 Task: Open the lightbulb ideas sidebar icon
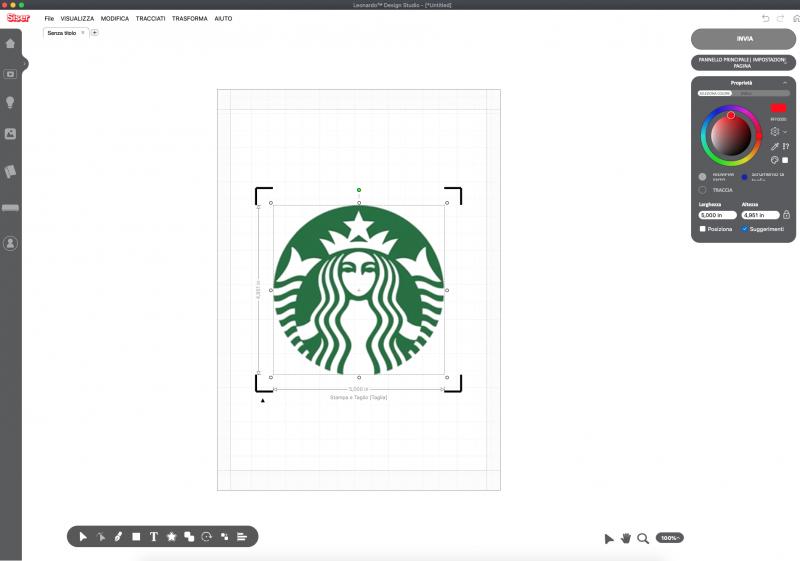[x=11, y=102]
